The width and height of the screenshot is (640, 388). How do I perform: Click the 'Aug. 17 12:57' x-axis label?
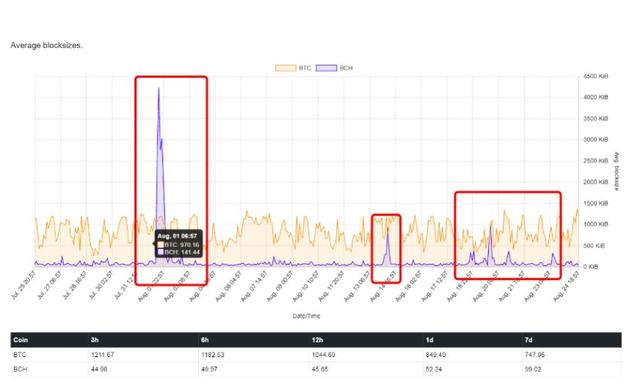434,287
